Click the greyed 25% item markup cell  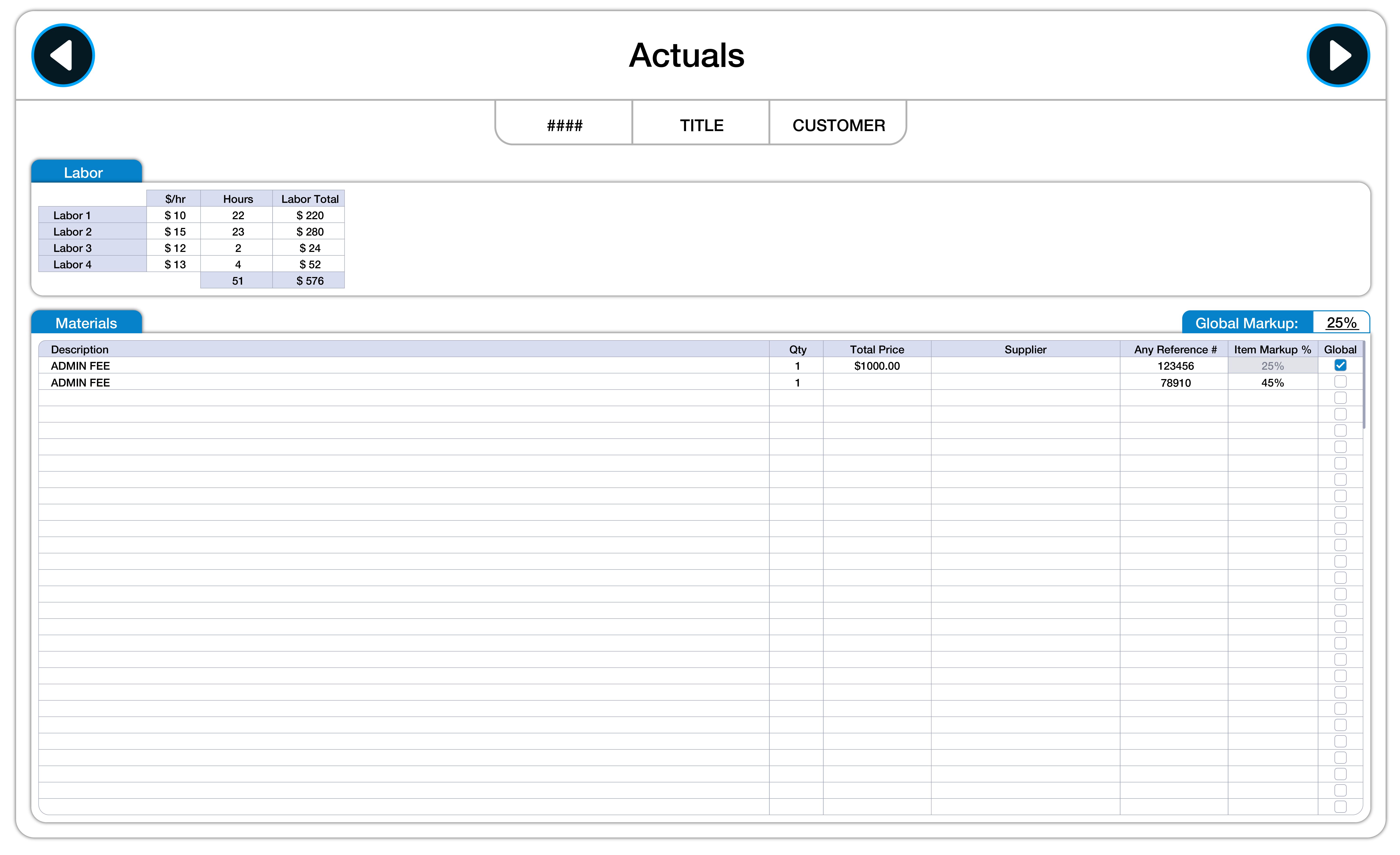click(x=1273, y=366)
